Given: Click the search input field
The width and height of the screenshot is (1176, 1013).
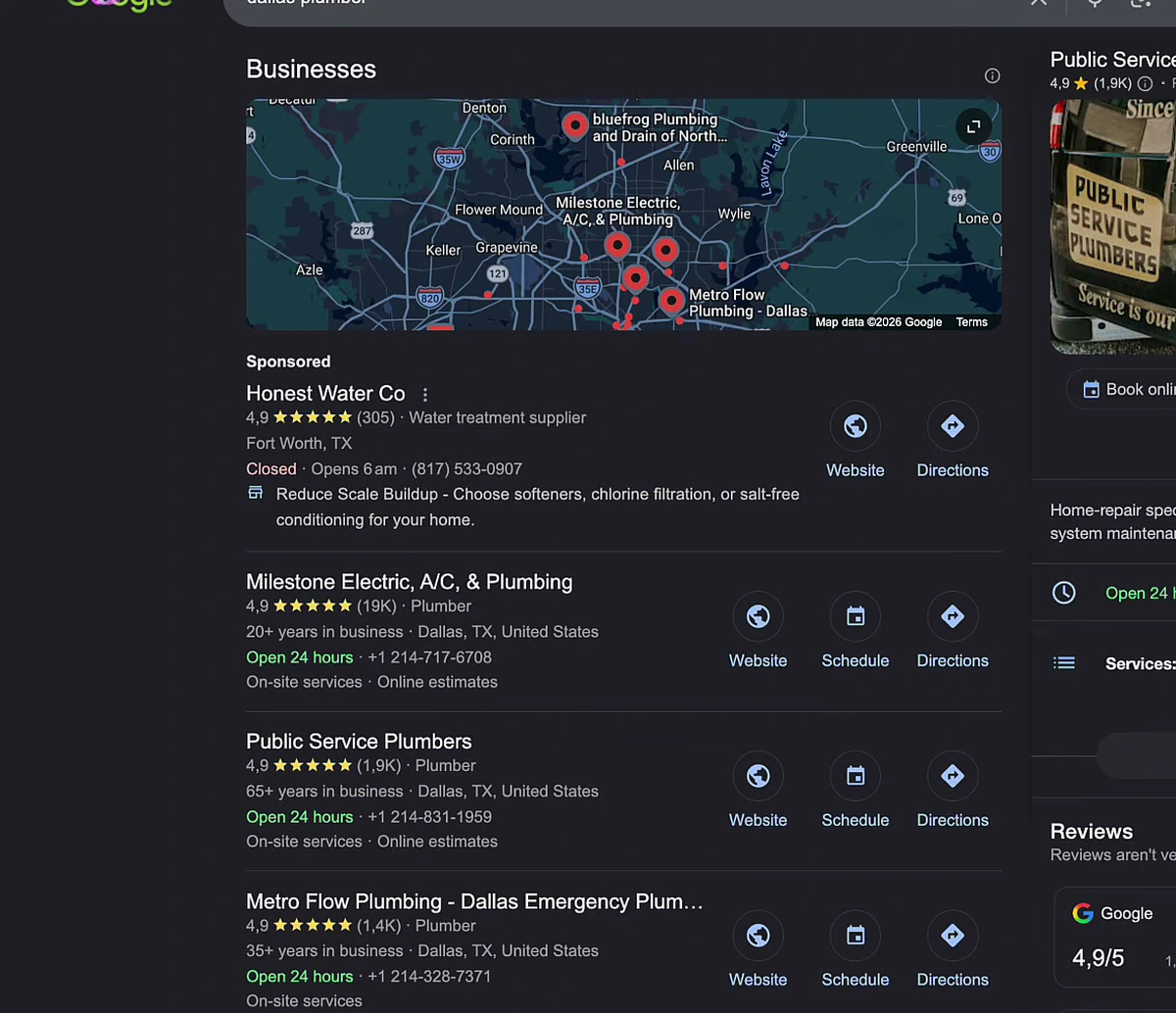Looking at the screenshot, I should [627, 5].
